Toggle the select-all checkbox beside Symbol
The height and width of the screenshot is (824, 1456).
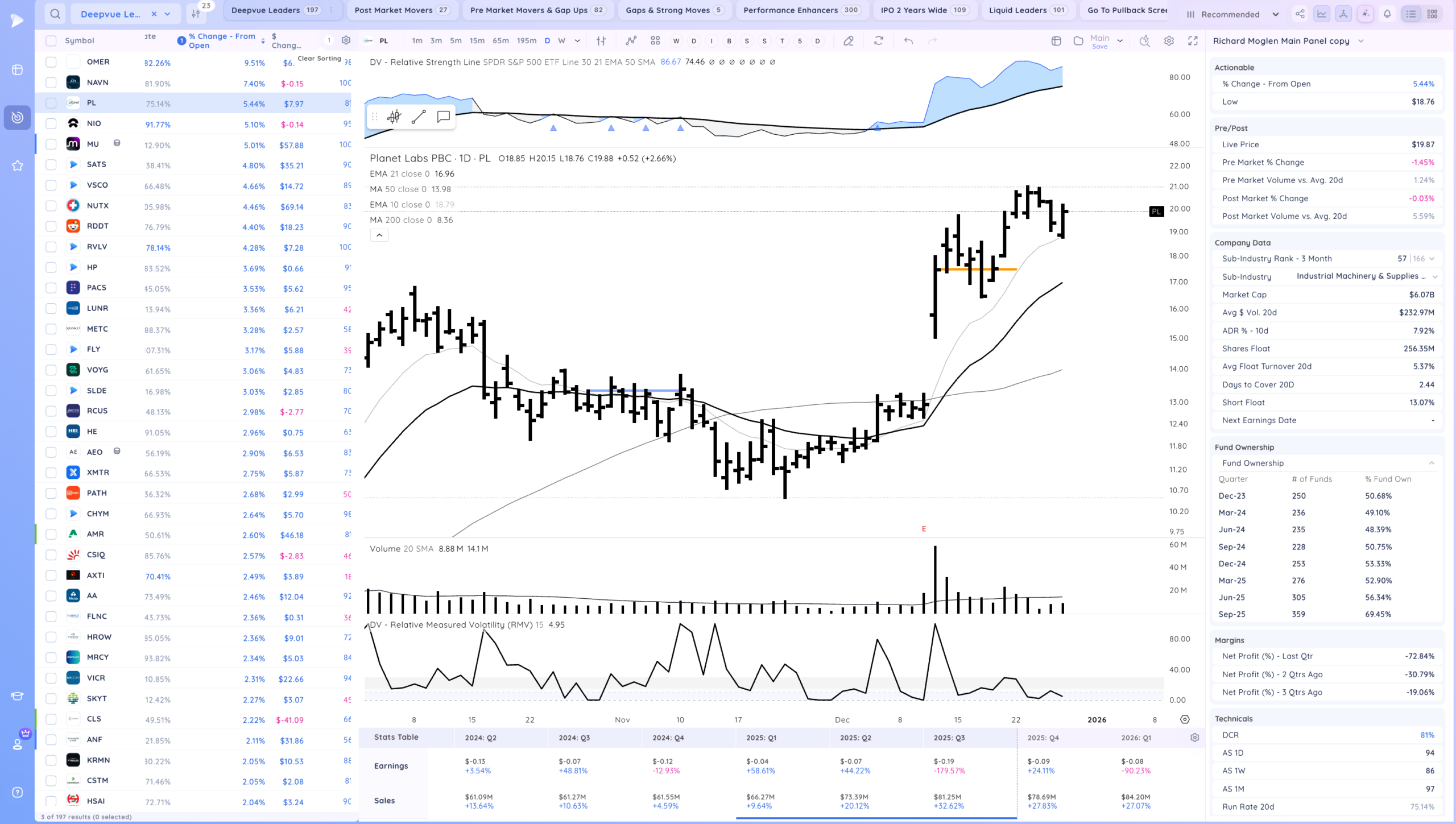tap(51, 41)
